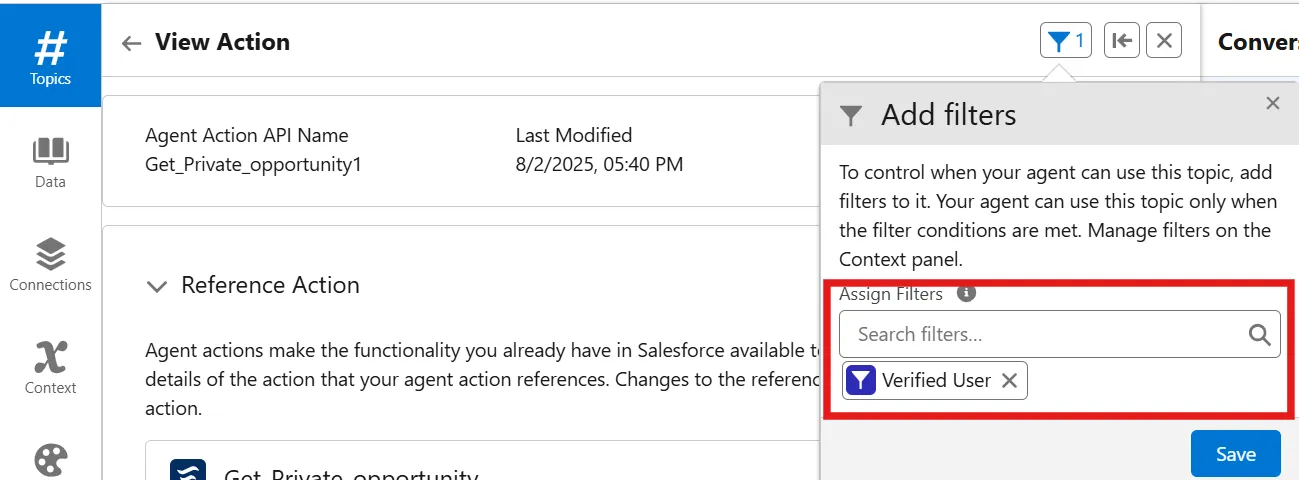Go to Connections in the sidebar
Viewport: 1299px width, 480px height.
(50, 265)
